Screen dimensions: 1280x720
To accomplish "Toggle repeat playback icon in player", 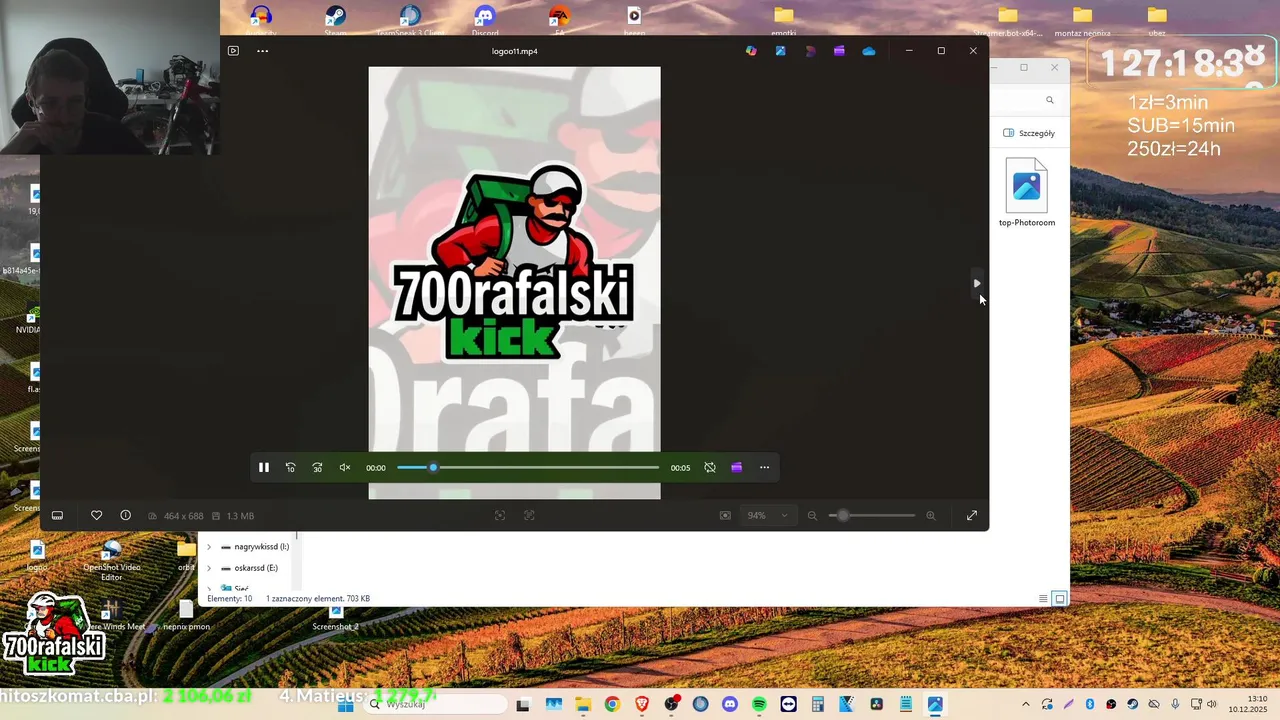I will coord(710,467).
